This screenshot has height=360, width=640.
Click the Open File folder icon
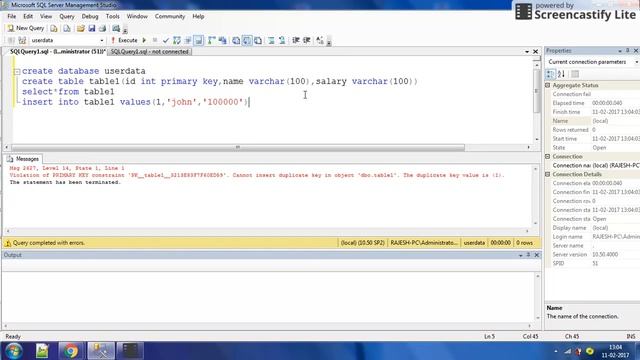click(x=81, y=28)
